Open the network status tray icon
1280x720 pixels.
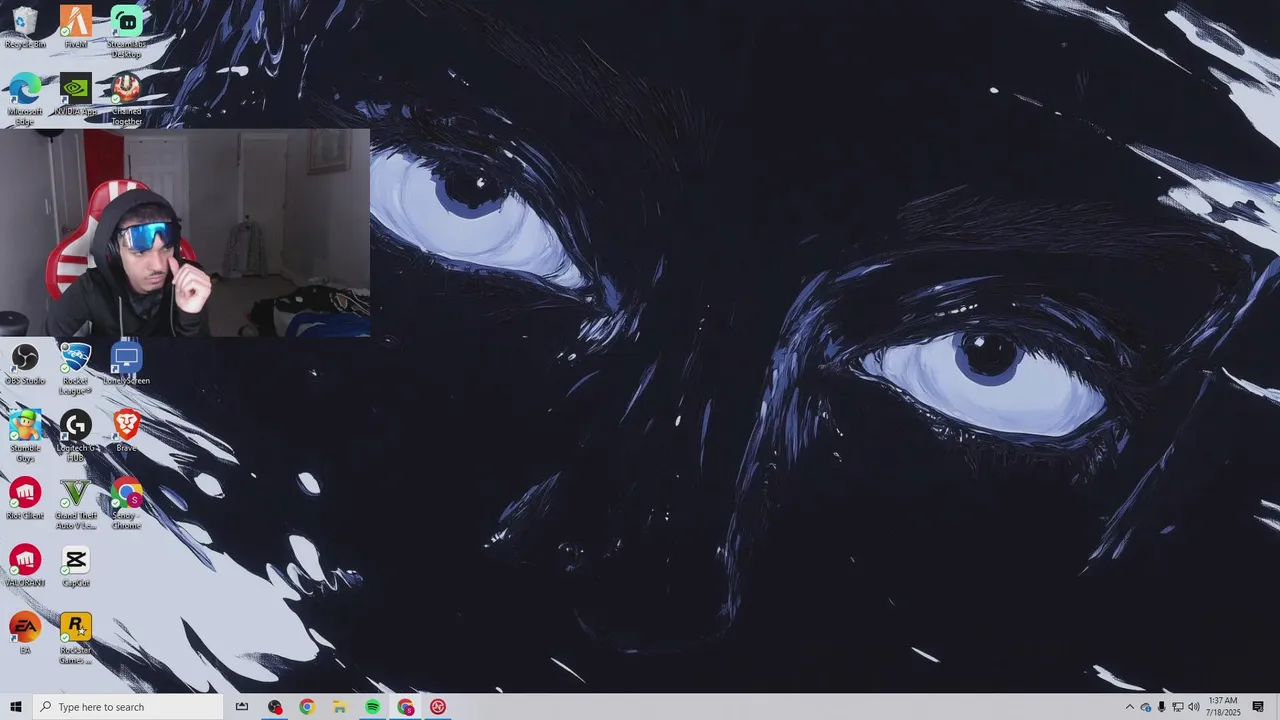[1178, 707]
